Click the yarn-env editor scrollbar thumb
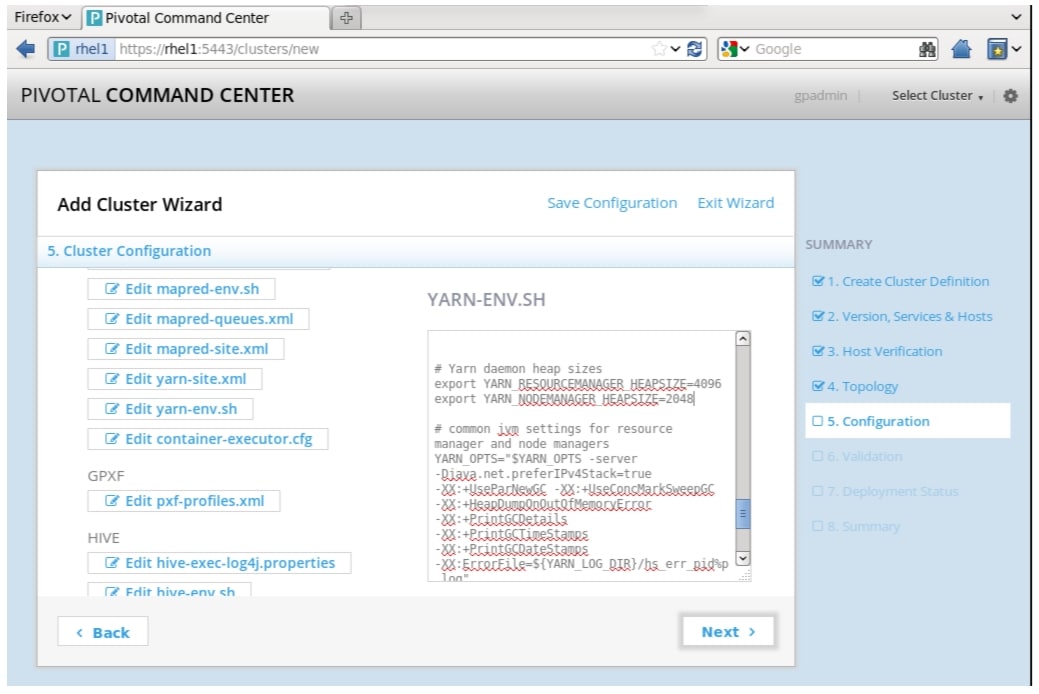The height and width of the screenshot is (694, 1039). click(x=743, y=514)
